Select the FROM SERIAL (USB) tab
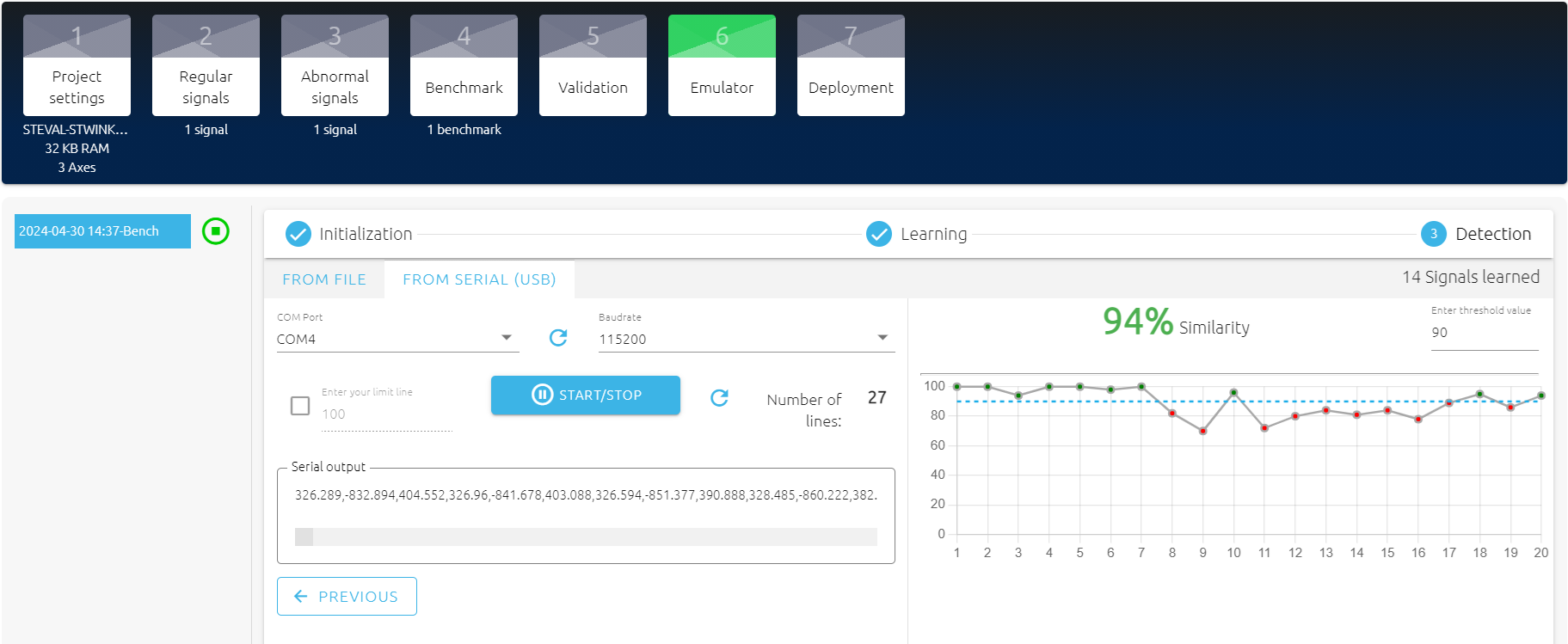The height and width of the screenshot is (644, 1568). point(479,279)
